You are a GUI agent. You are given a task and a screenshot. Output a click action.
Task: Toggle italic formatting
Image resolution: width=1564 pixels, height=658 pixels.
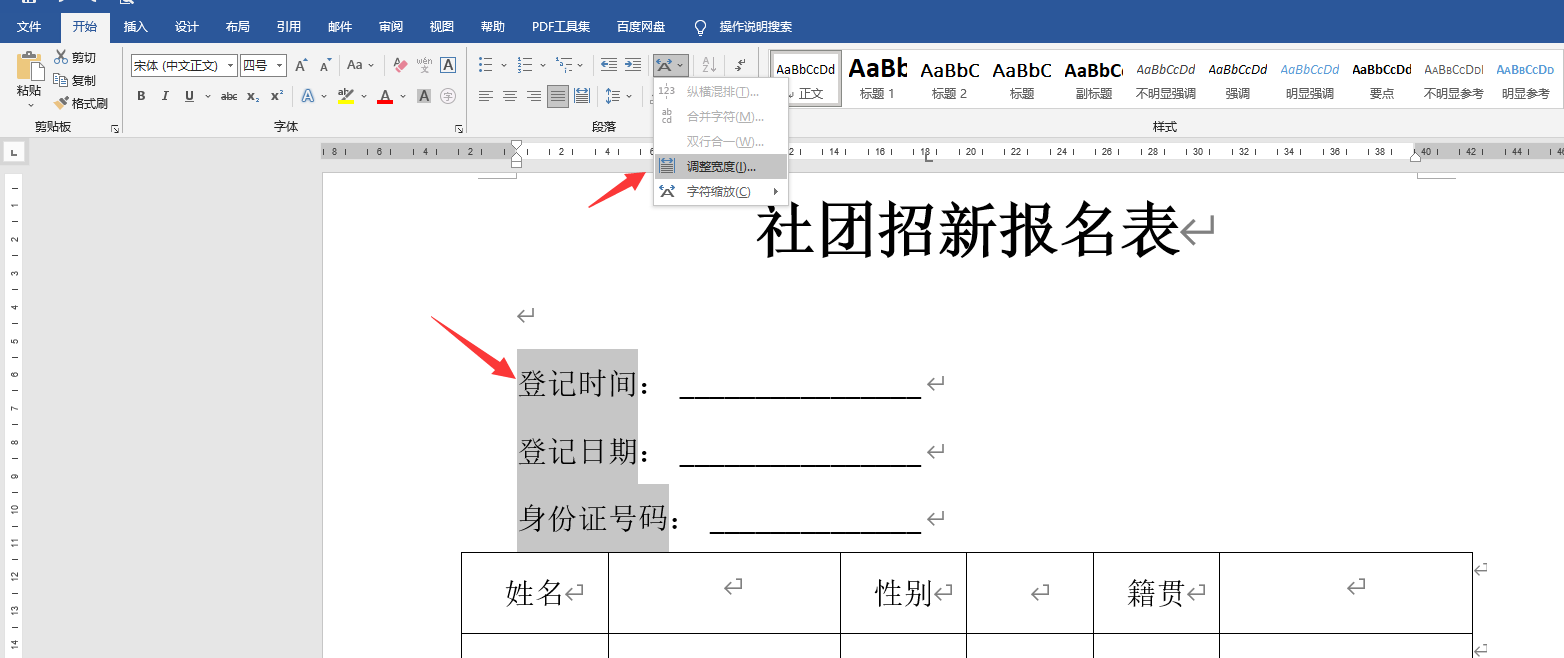point(165,96)
